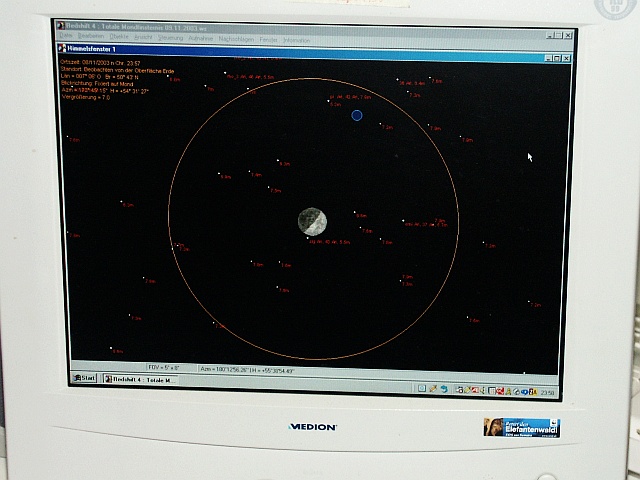The height and width of the screenshot is (480, 640).
Task: Click the pi Ari, 42 Ari star label
Action: pos(350,97)
